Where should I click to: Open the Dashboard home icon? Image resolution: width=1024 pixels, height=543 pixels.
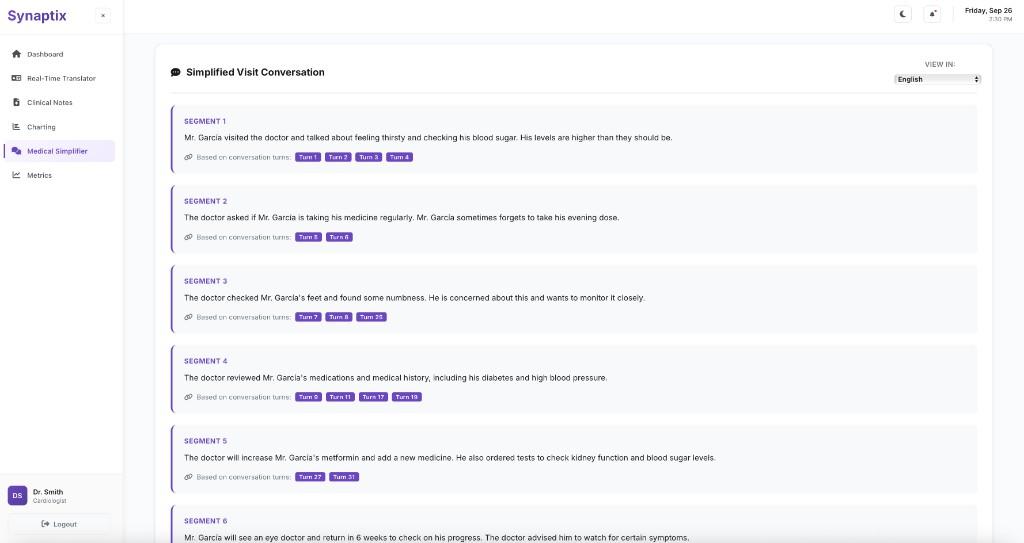tap(16, 54)
